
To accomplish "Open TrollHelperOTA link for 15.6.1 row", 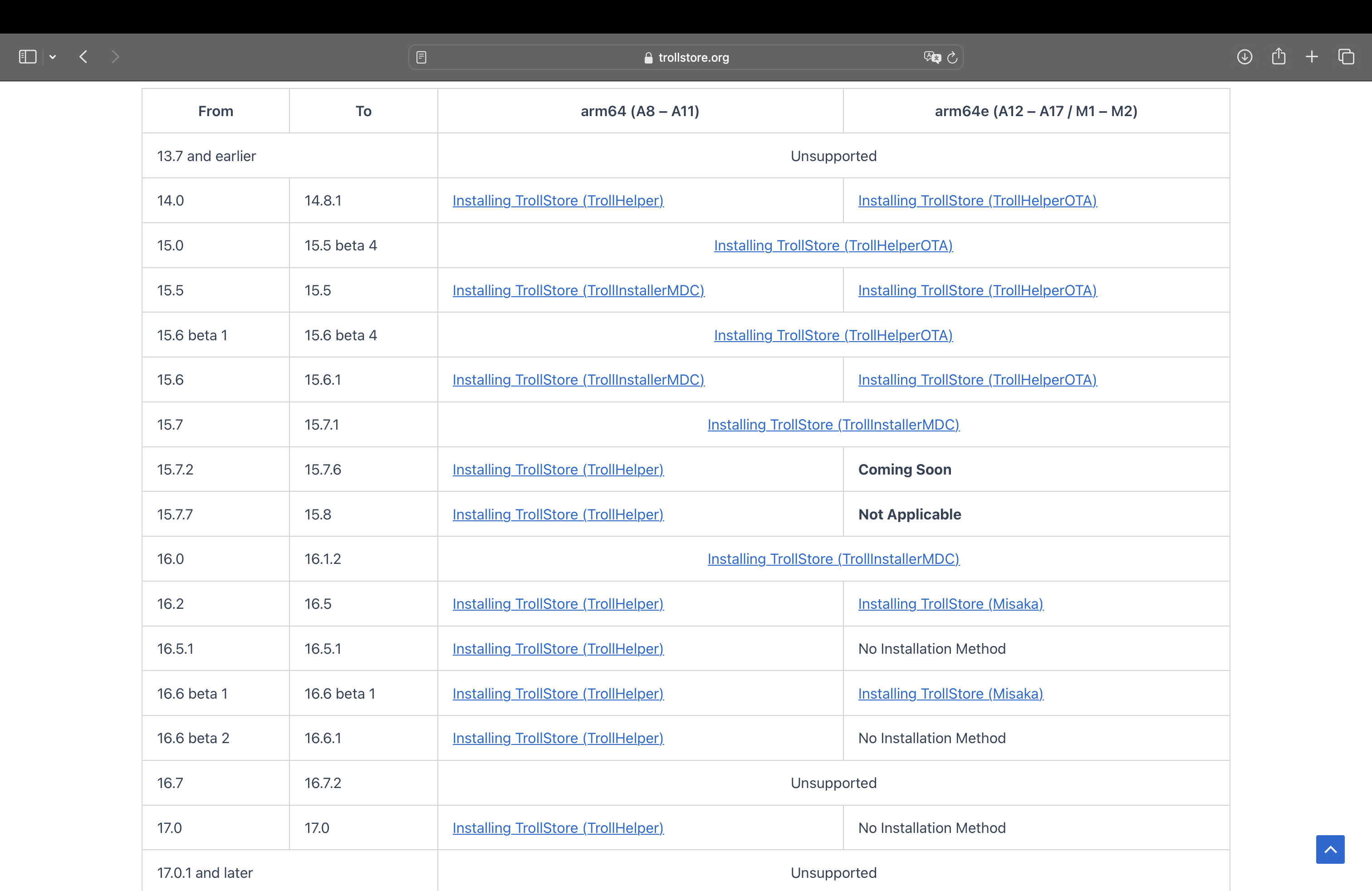I will click(x=977, y=380).
